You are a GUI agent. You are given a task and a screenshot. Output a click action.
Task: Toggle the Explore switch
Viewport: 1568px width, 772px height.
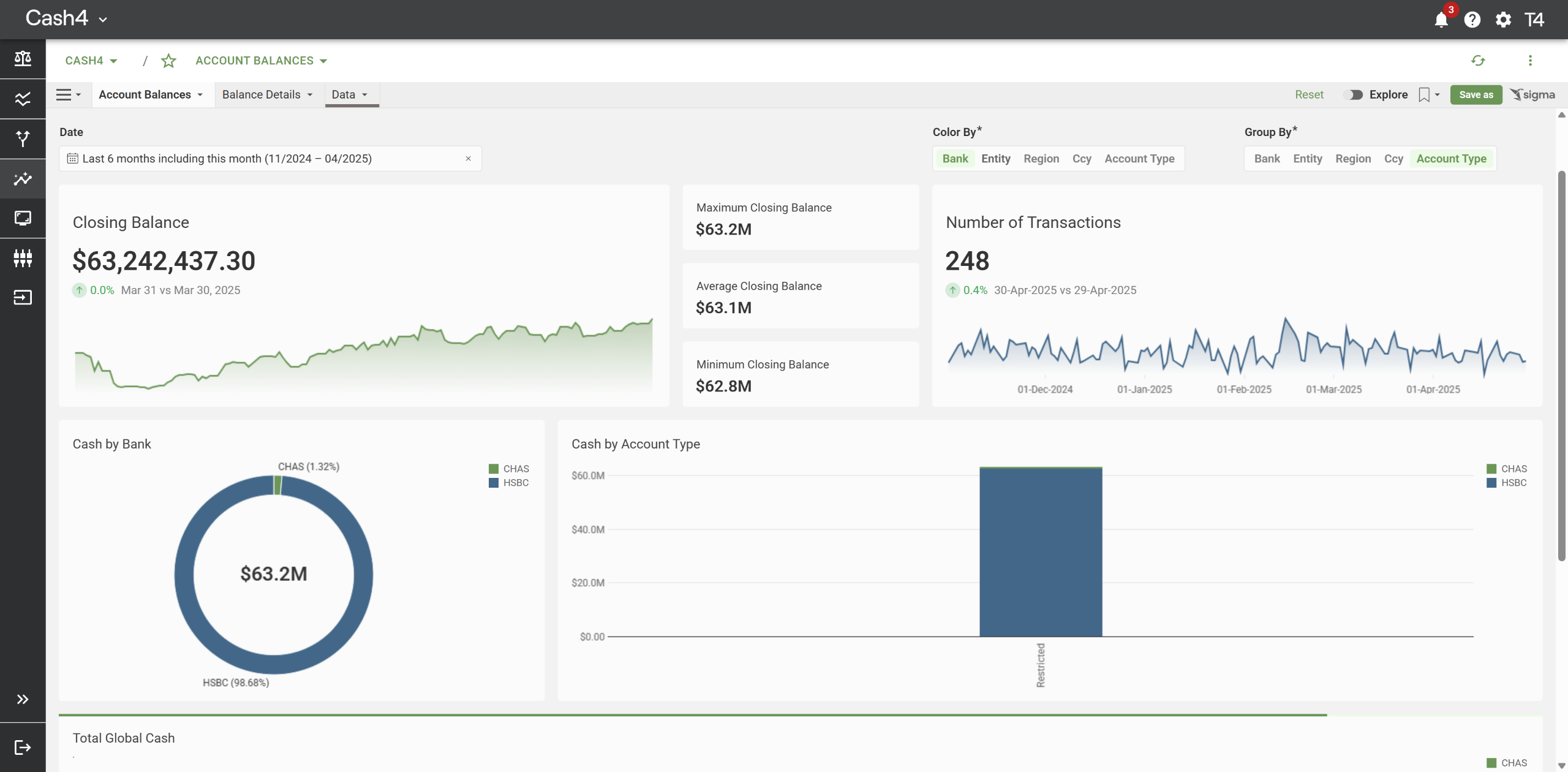pos(1354,95)
